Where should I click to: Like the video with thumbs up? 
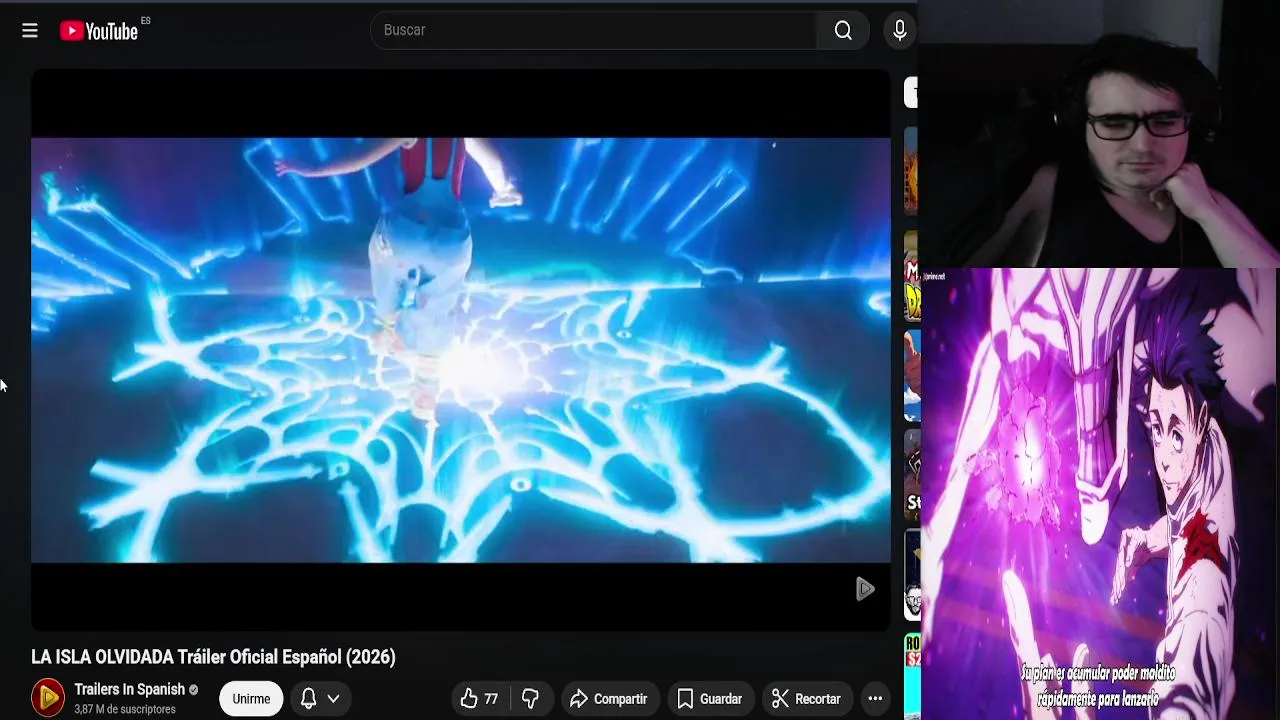(x=480, y=699)
